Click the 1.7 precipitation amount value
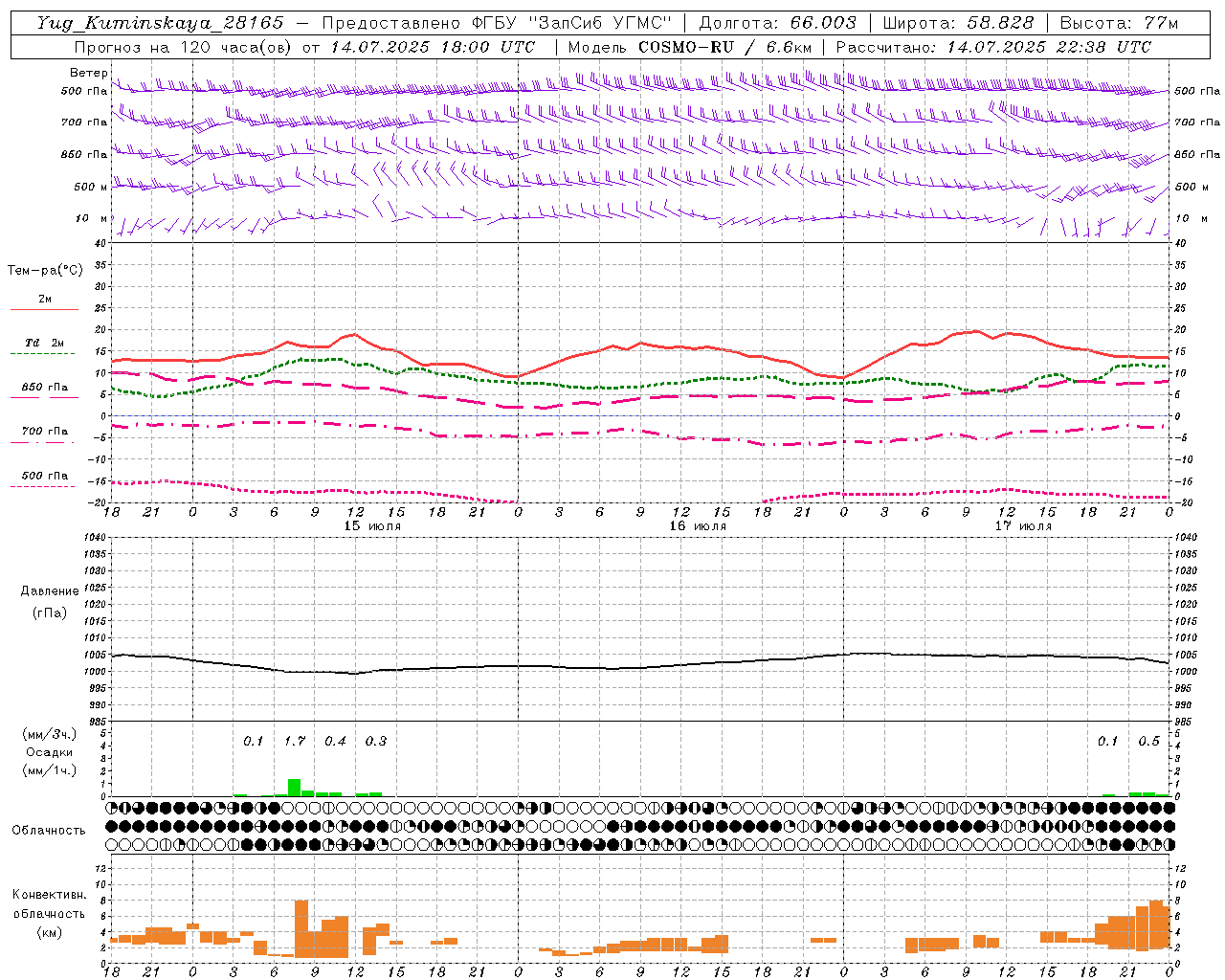The width and height of the screenshot is (1225, 980). (x=295, y=741)
